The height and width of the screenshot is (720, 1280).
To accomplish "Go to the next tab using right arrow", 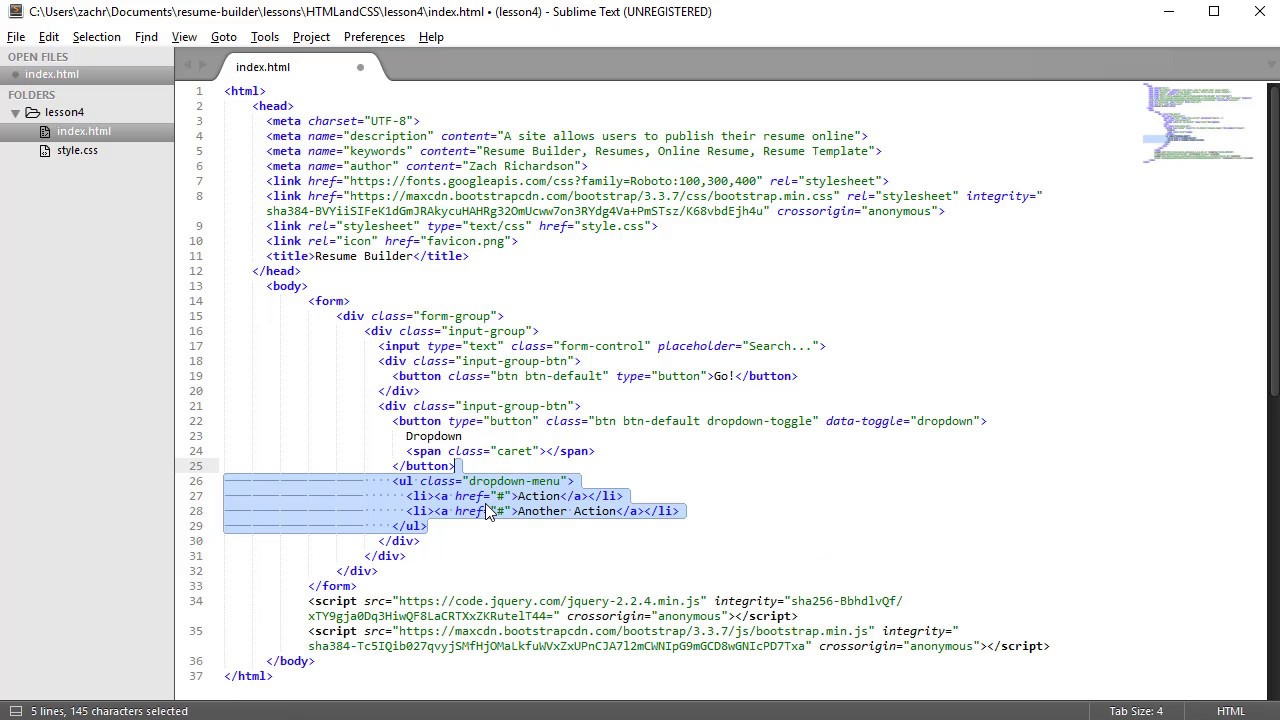I will pos(203,66).
